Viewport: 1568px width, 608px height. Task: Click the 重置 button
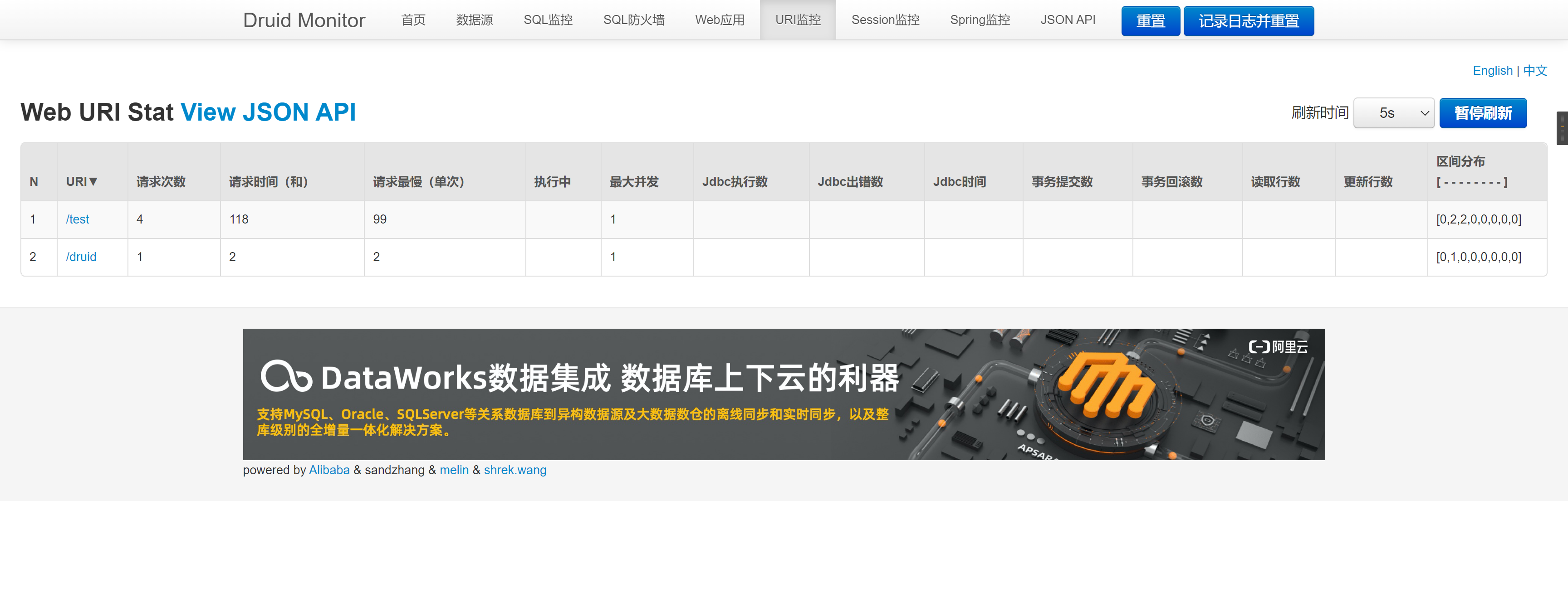point(1151,21)
